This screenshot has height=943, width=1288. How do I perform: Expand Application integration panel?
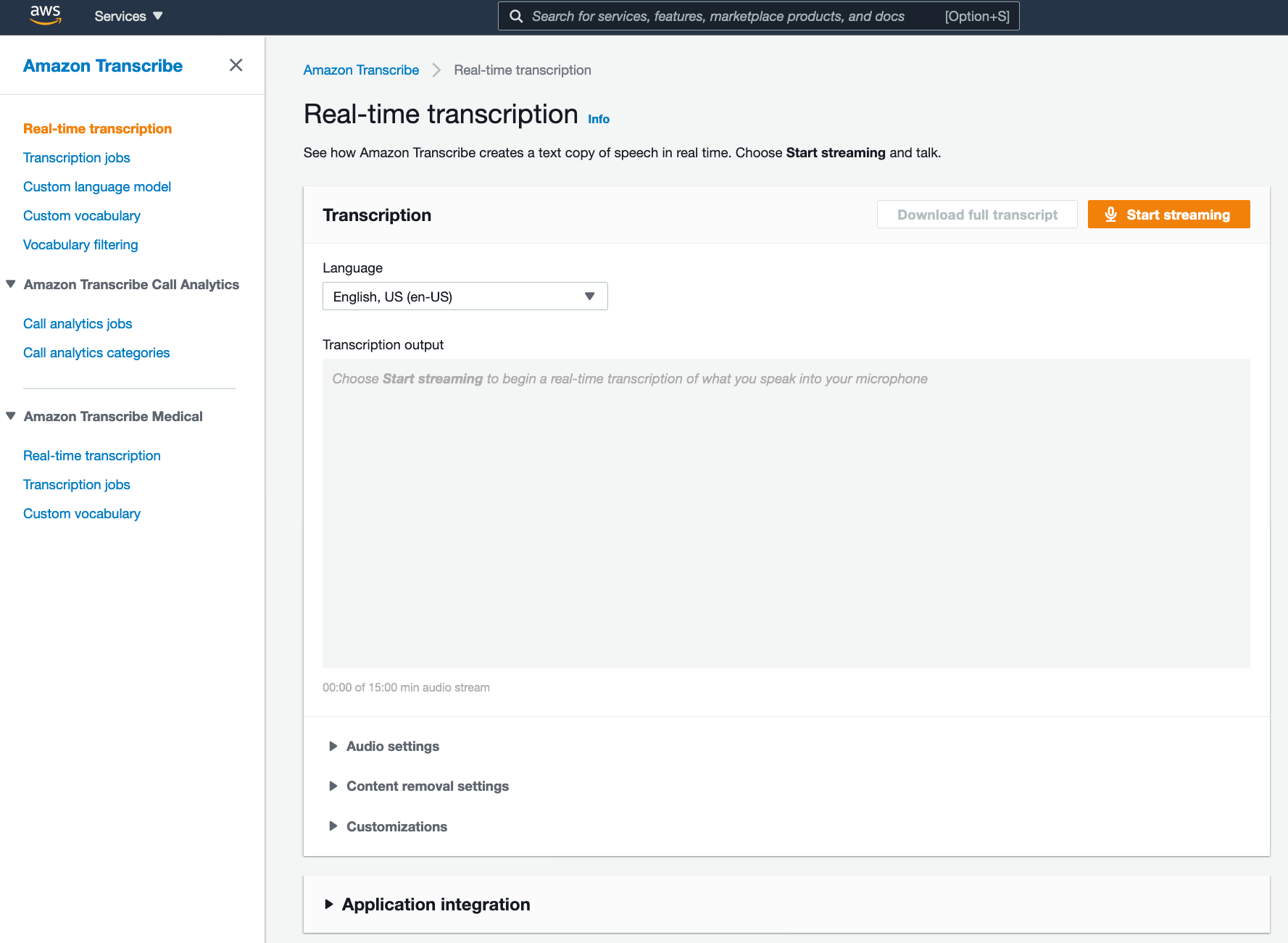(427, 904)
